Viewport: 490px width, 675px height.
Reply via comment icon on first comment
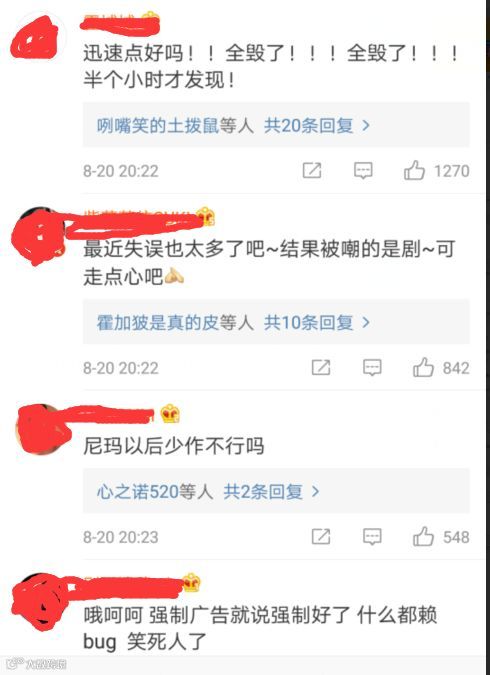click(x=363, y=170)
